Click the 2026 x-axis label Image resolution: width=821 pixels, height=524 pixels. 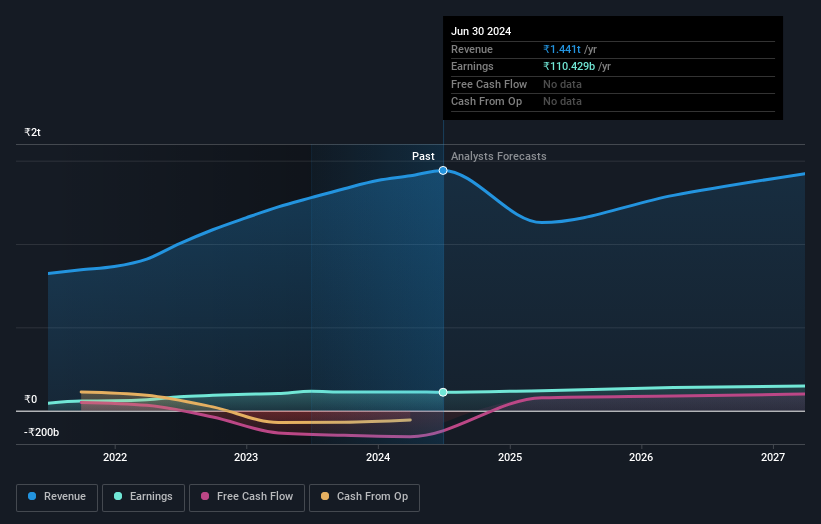[x=641, y=457]
